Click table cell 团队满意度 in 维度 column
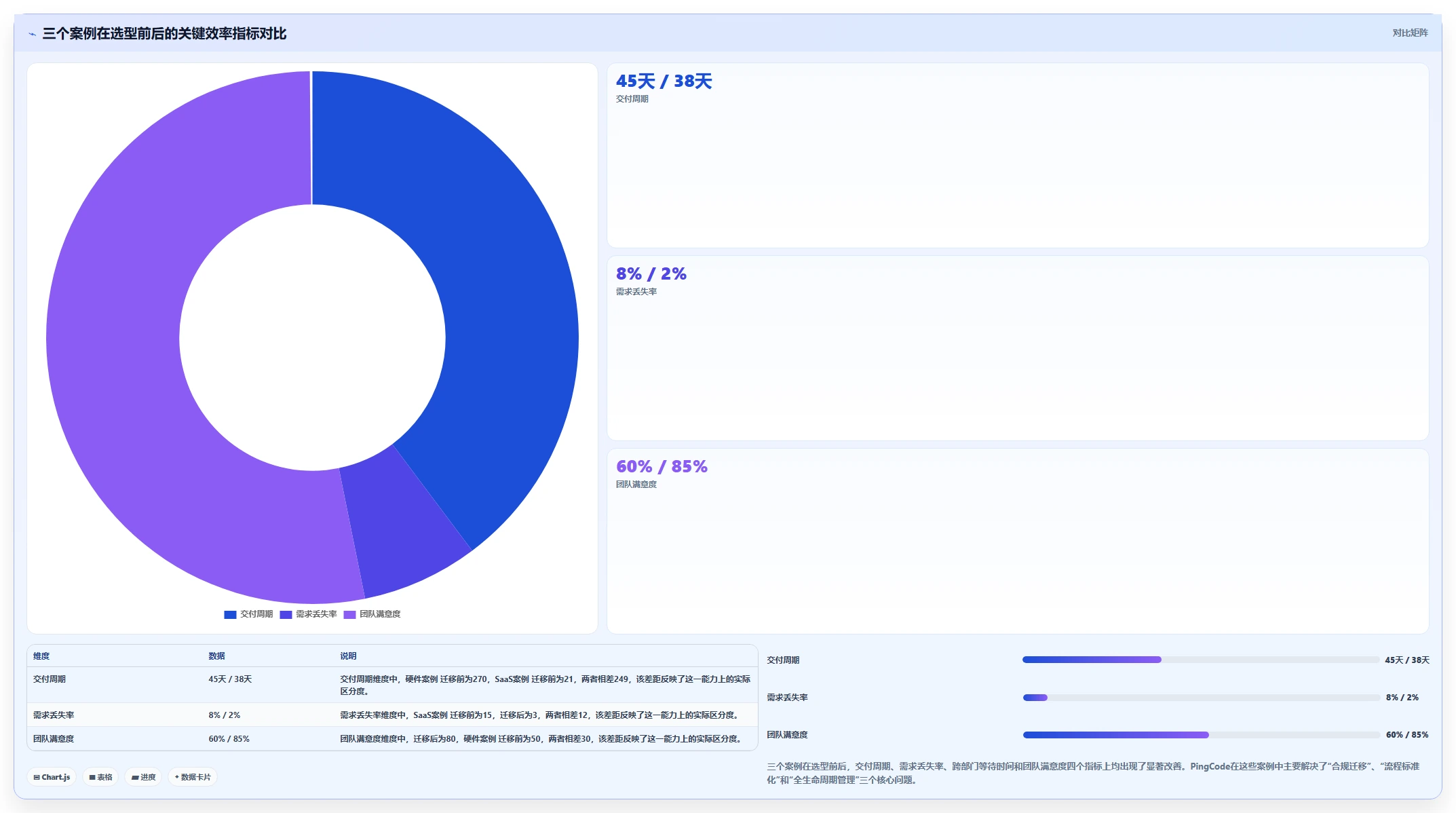 (x=54, y=739)
